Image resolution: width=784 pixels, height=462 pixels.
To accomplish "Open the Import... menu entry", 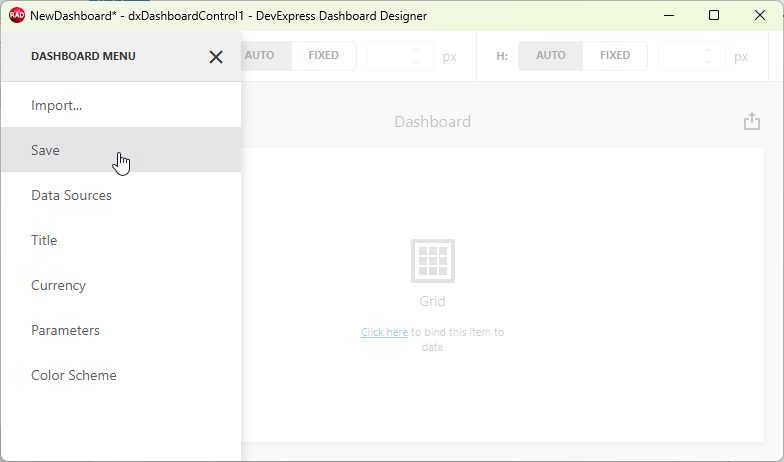I will click(121, 105).
